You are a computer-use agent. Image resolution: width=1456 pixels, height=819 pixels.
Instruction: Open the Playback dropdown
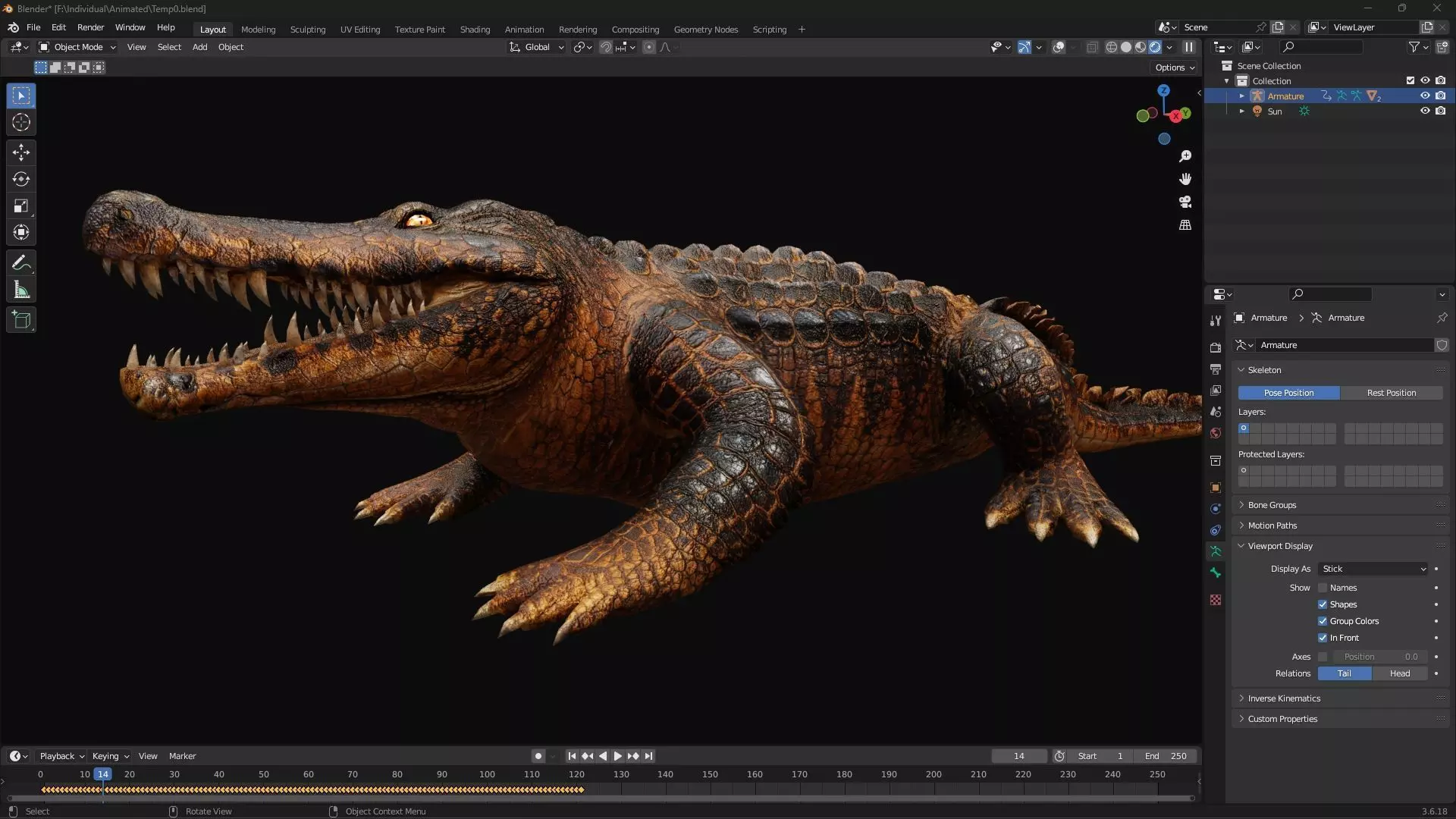(x=61, y=756)
